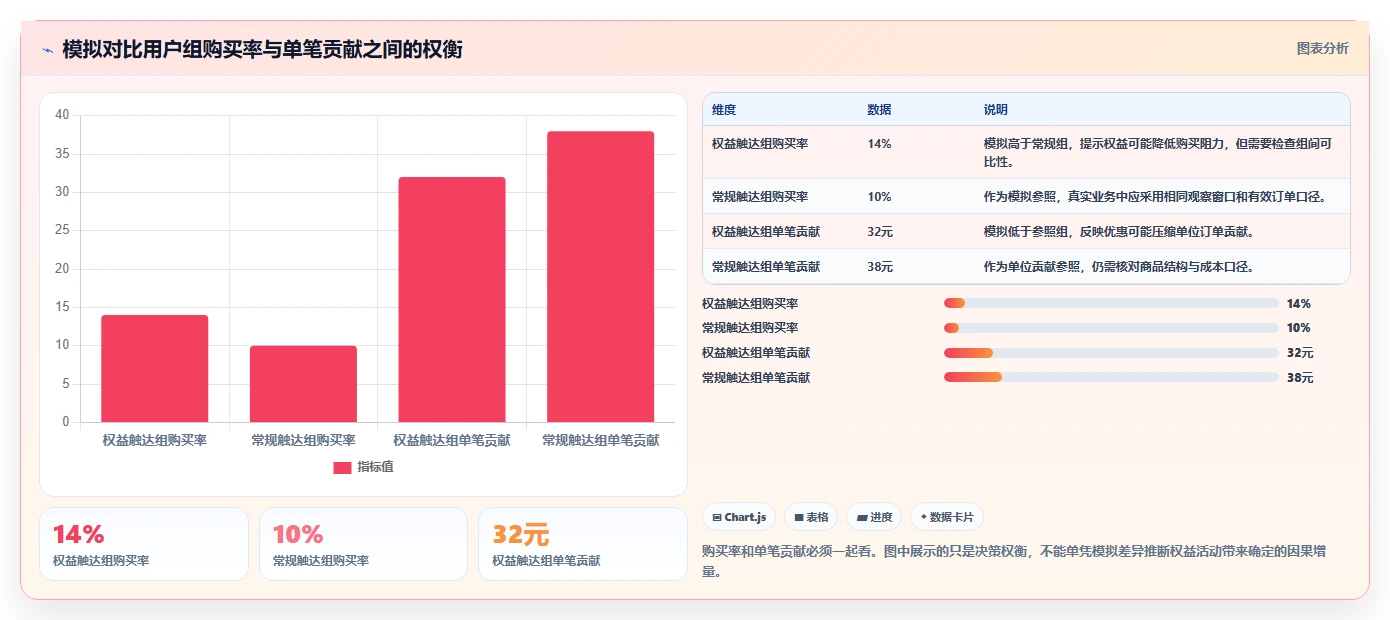
Task: Click the table icon in 表格 tag
Action: 799,518
